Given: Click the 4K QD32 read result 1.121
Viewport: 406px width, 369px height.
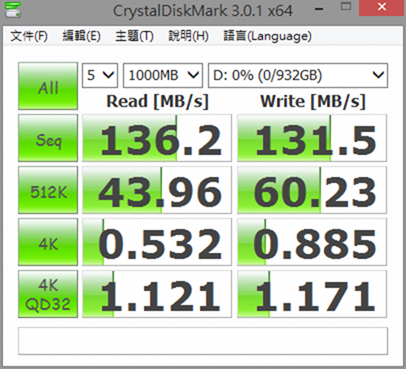Looking at the screenshot, I should 157,294.
